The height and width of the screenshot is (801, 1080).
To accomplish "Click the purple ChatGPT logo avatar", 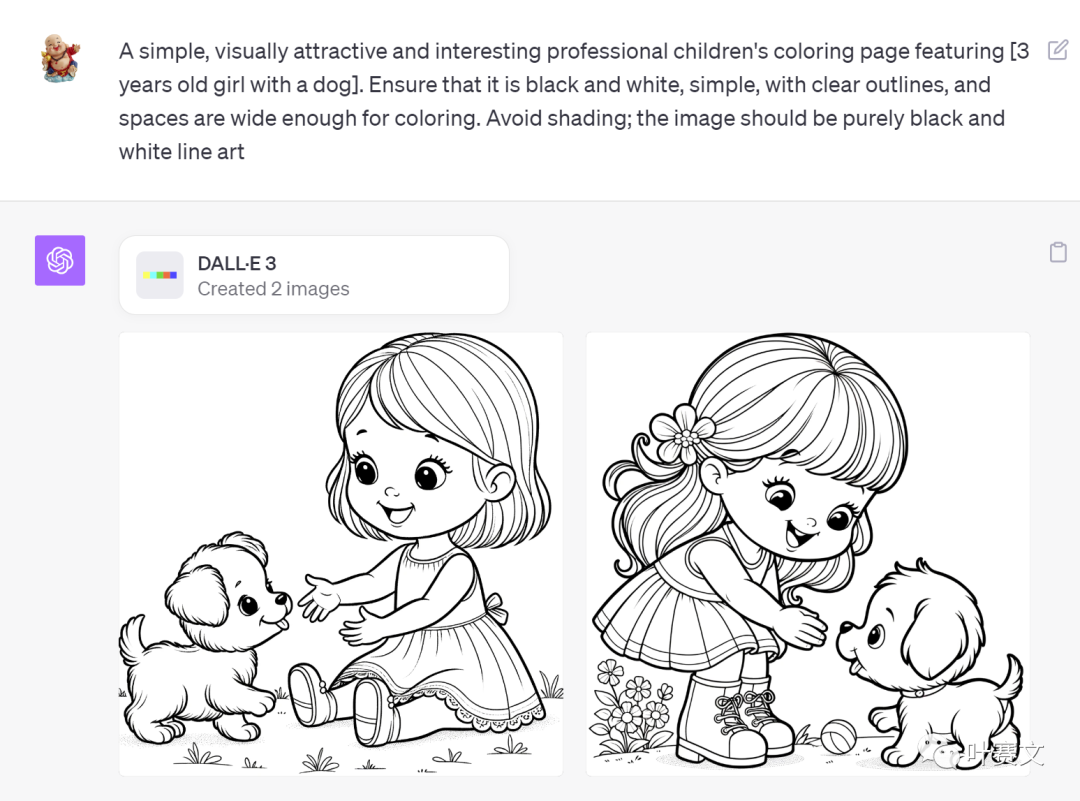I will coord(60,260).
